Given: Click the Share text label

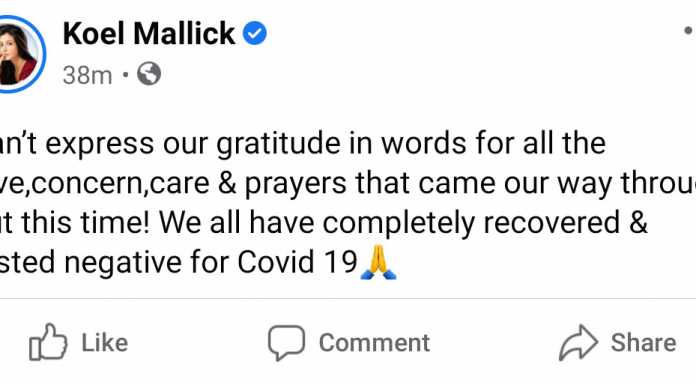Looking at the screenshot, I should pyautogui.click(x=643, y=343).
